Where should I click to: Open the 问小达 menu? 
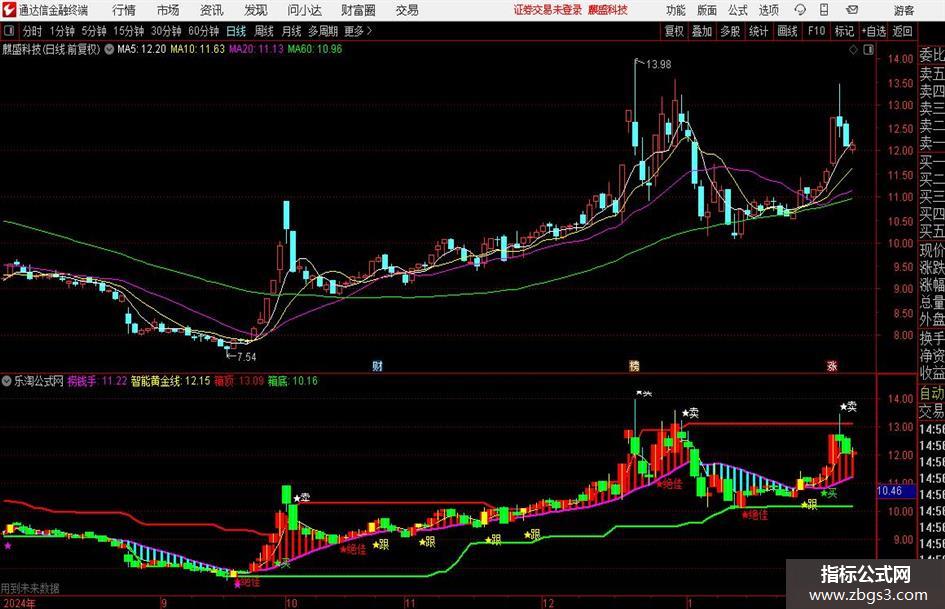click(304, 10)
